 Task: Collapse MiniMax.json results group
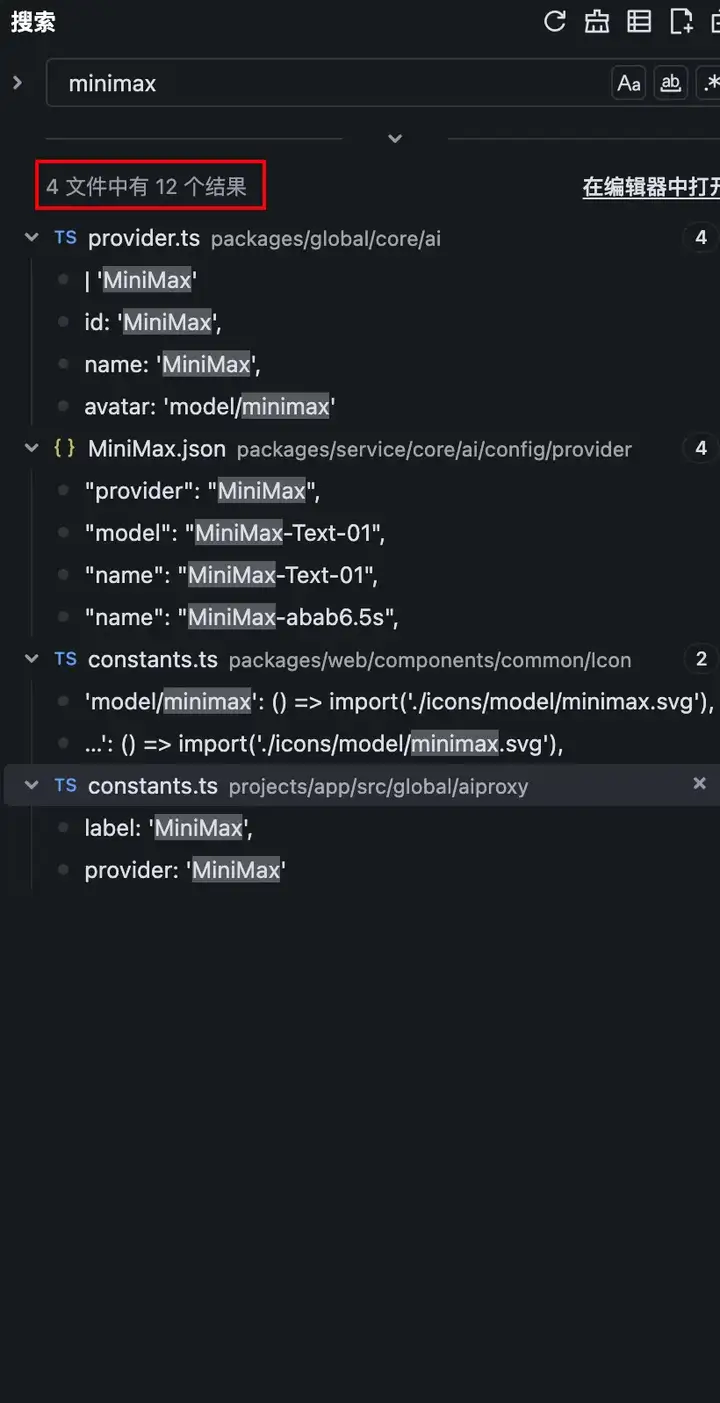coord(31,449)
